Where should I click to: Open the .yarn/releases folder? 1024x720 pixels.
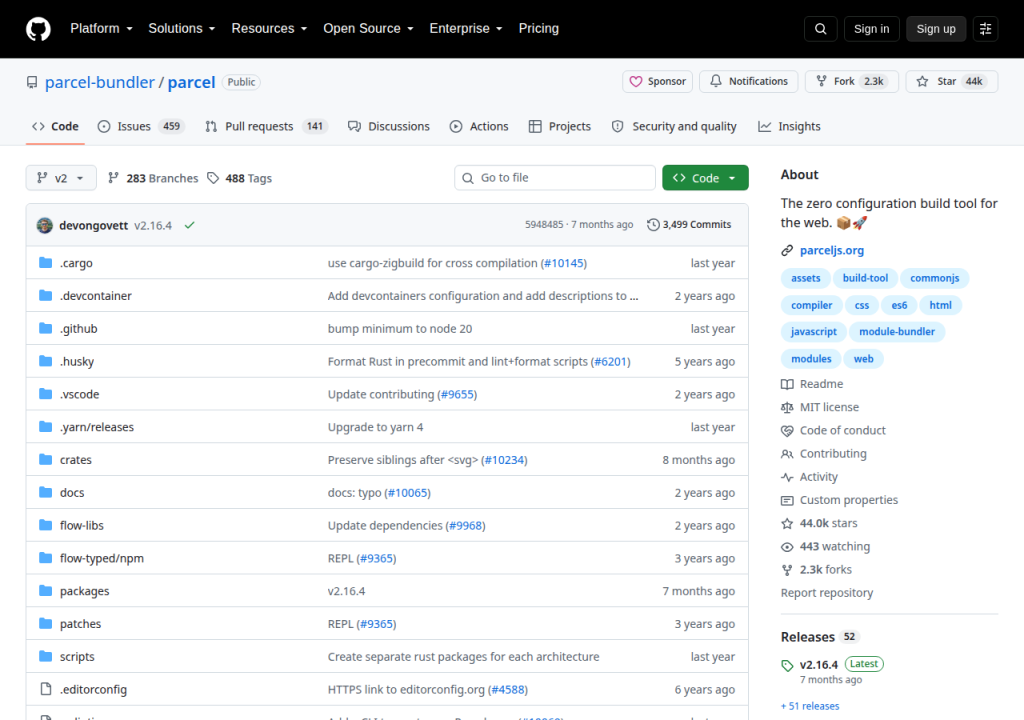pyautogui.click(x=97, y=427)
